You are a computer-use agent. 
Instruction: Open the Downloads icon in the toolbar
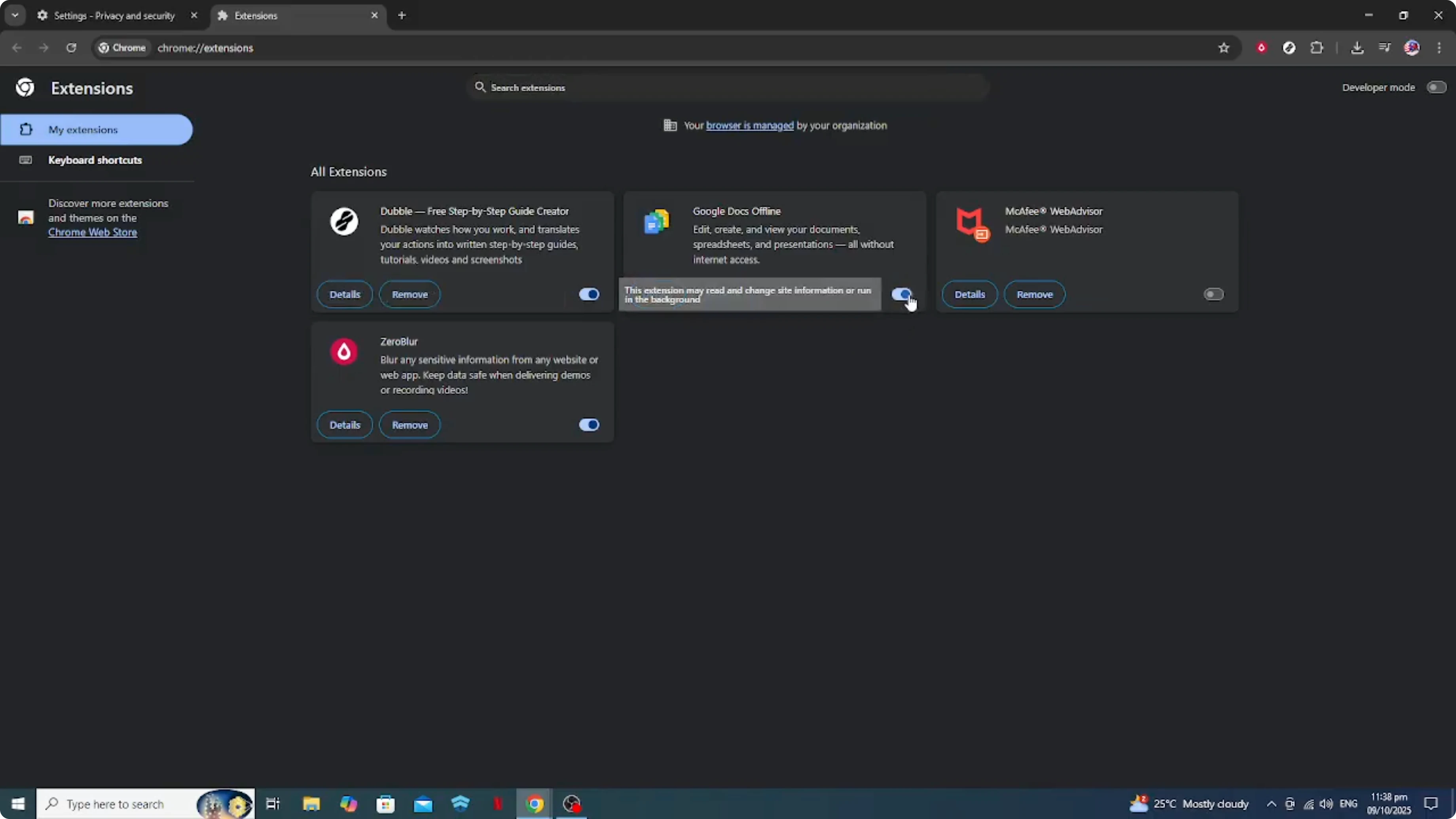(1357, 48)
